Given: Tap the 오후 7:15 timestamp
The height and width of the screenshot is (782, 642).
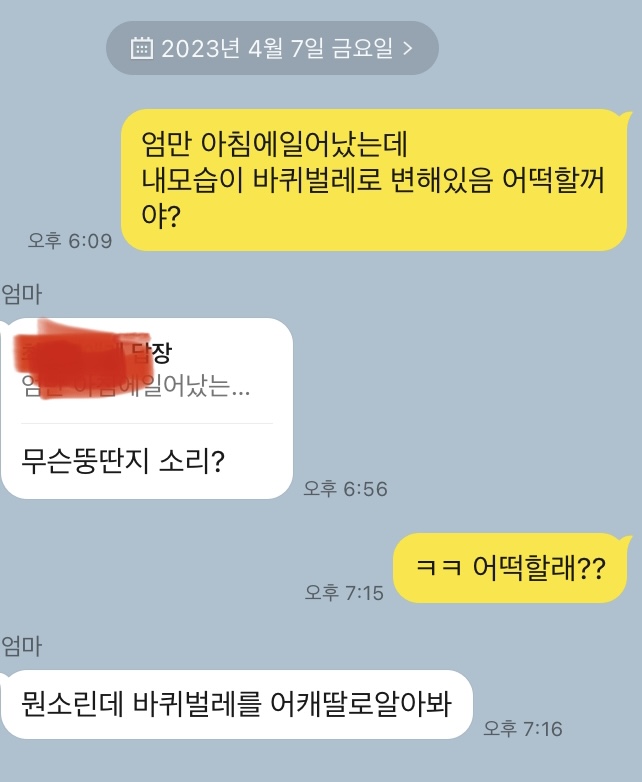Looking at the screenshot, I should 344,592.
